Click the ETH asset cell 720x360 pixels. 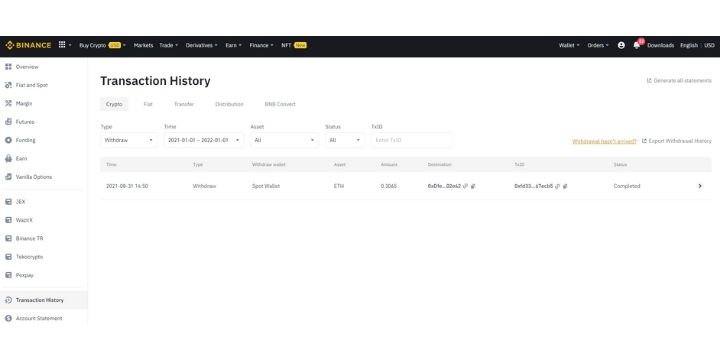tap(338, 186)
